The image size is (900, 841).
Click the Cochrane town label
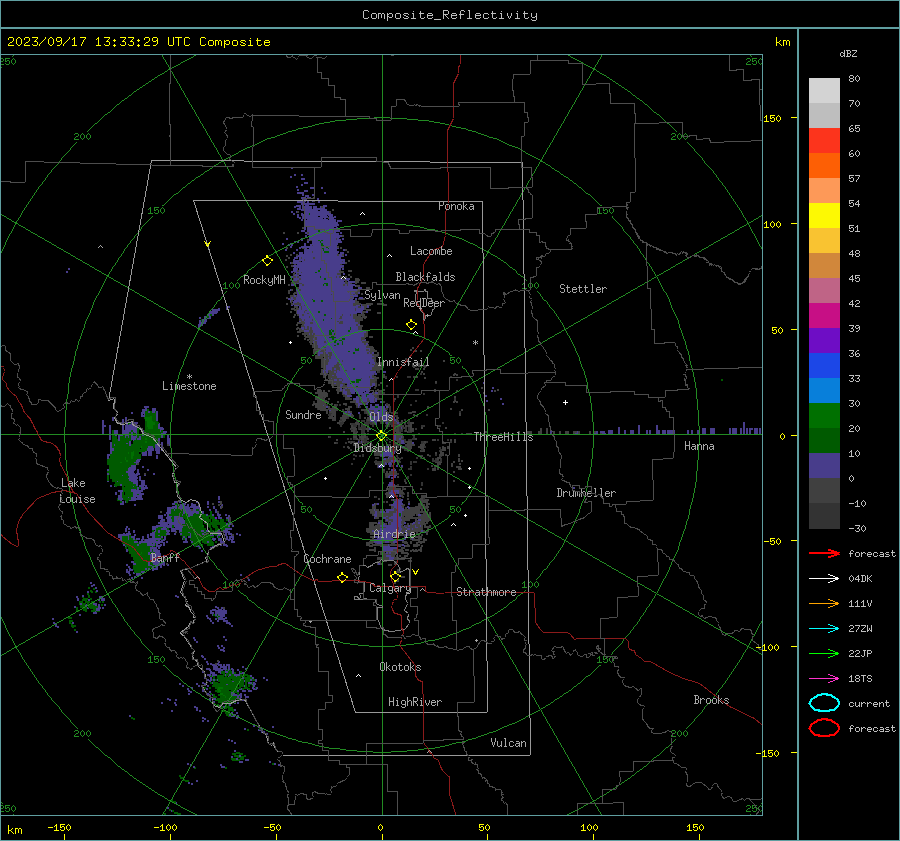click(327, 559)
